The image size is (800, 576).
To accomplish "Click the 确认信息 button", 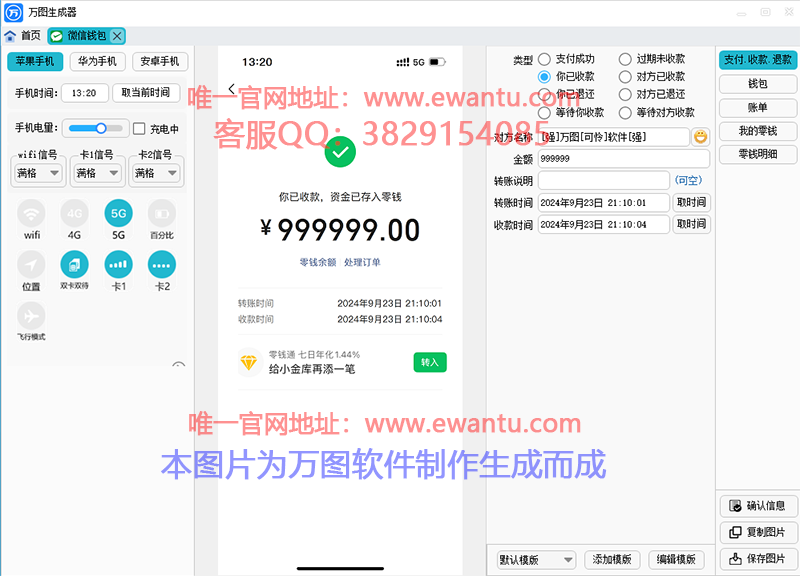I will coord(759,506).
